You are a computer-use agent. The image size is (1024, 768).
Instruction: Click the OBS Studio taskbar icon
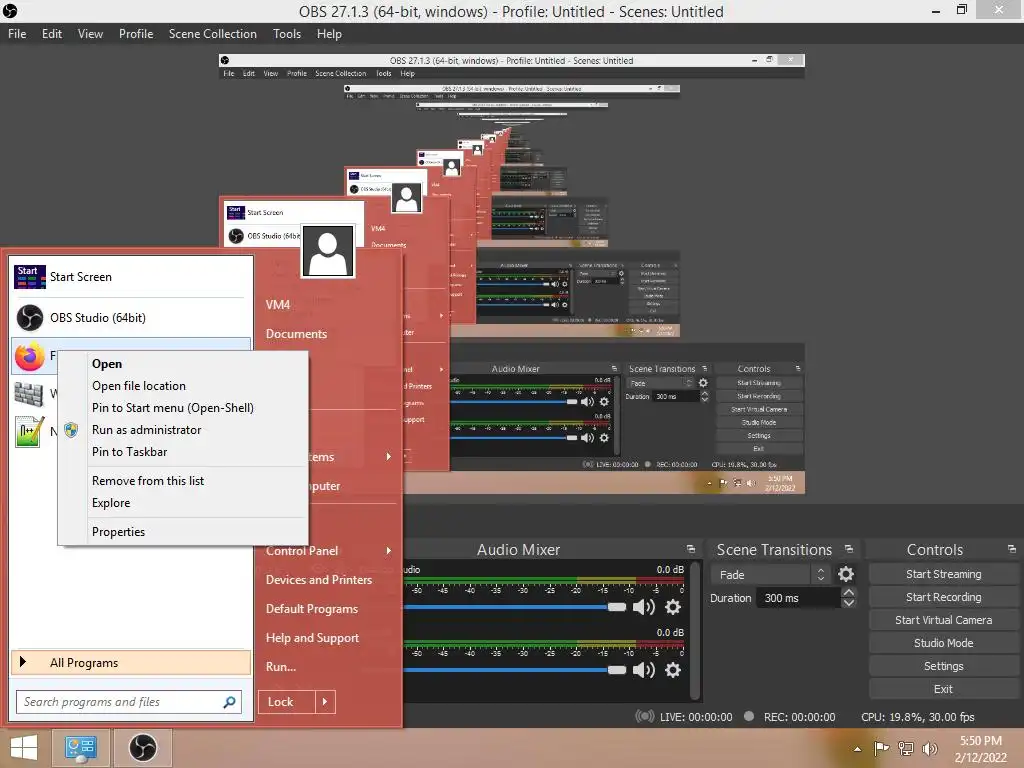(x=142, y=748)
